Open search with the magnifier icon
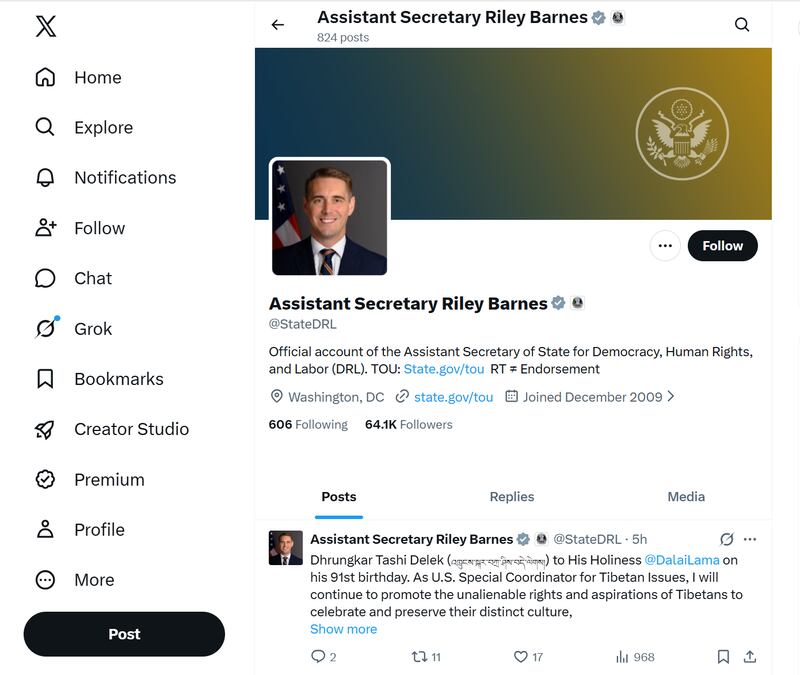The height and width of the screenshot is (675, 800). (742, 24)
